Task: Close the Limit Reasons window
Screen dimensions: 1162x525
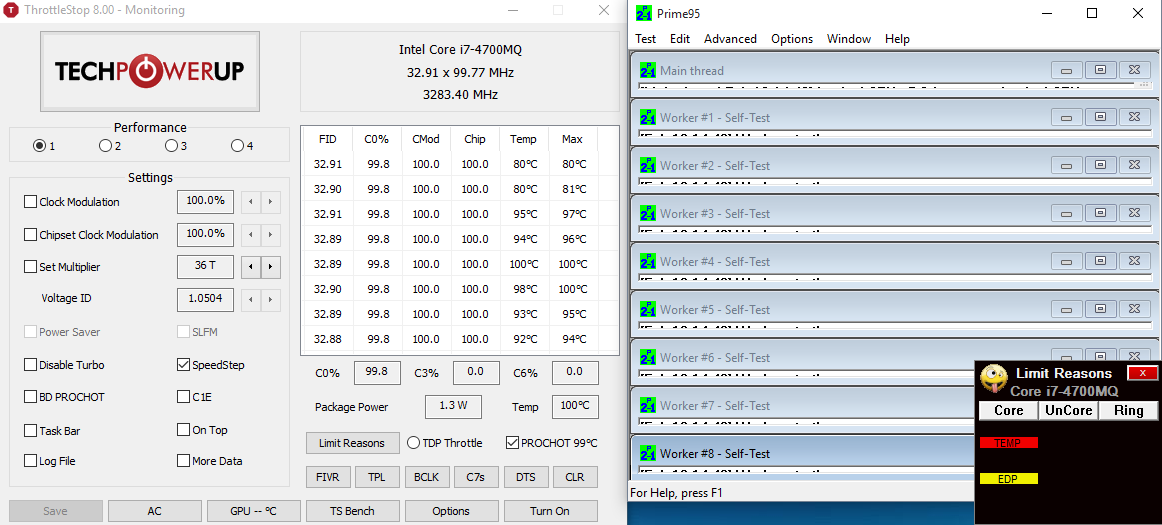Action: [x=1142, y=373]
